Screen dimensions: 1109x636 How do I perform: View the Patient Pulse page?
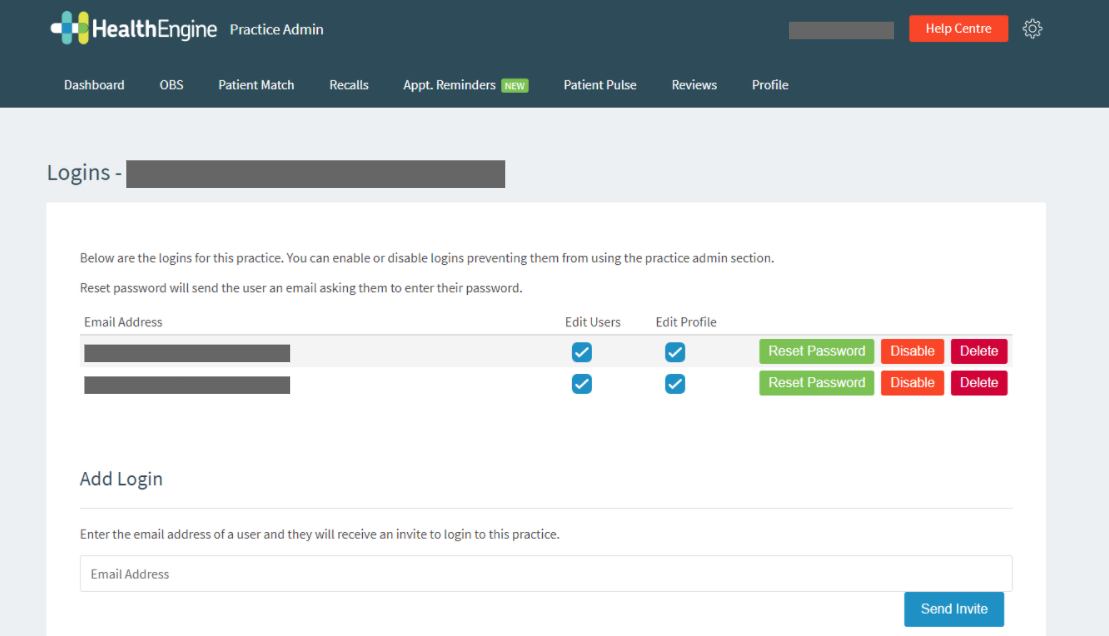pos(599,85)
